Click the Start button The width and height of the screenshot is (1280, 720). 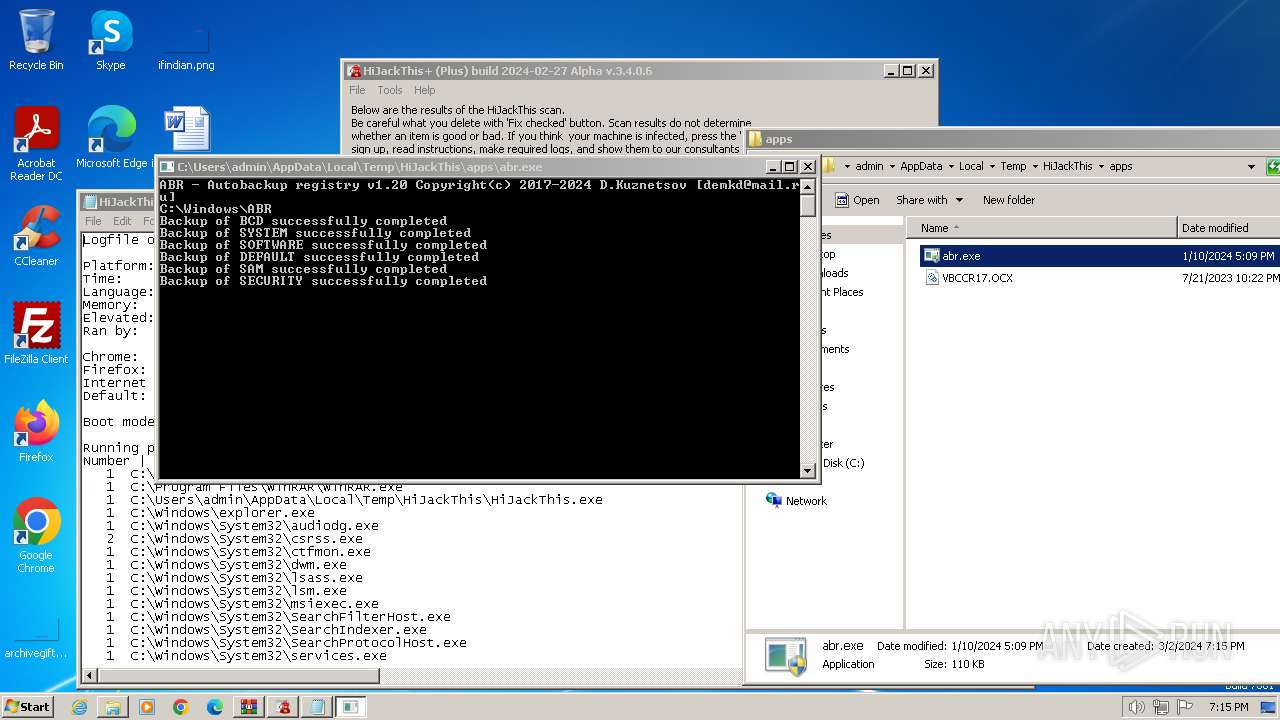[27, 706]
